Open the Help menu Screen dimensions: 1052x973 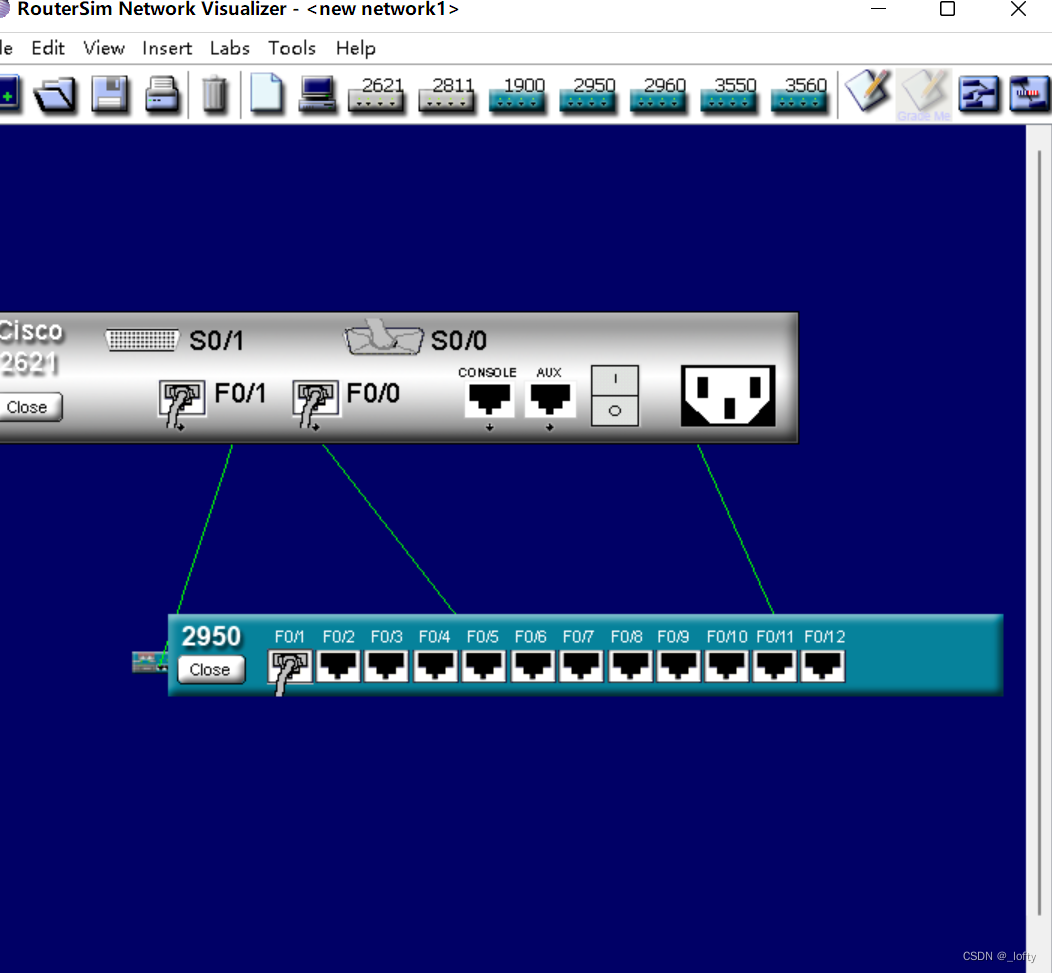click(356, 48)
